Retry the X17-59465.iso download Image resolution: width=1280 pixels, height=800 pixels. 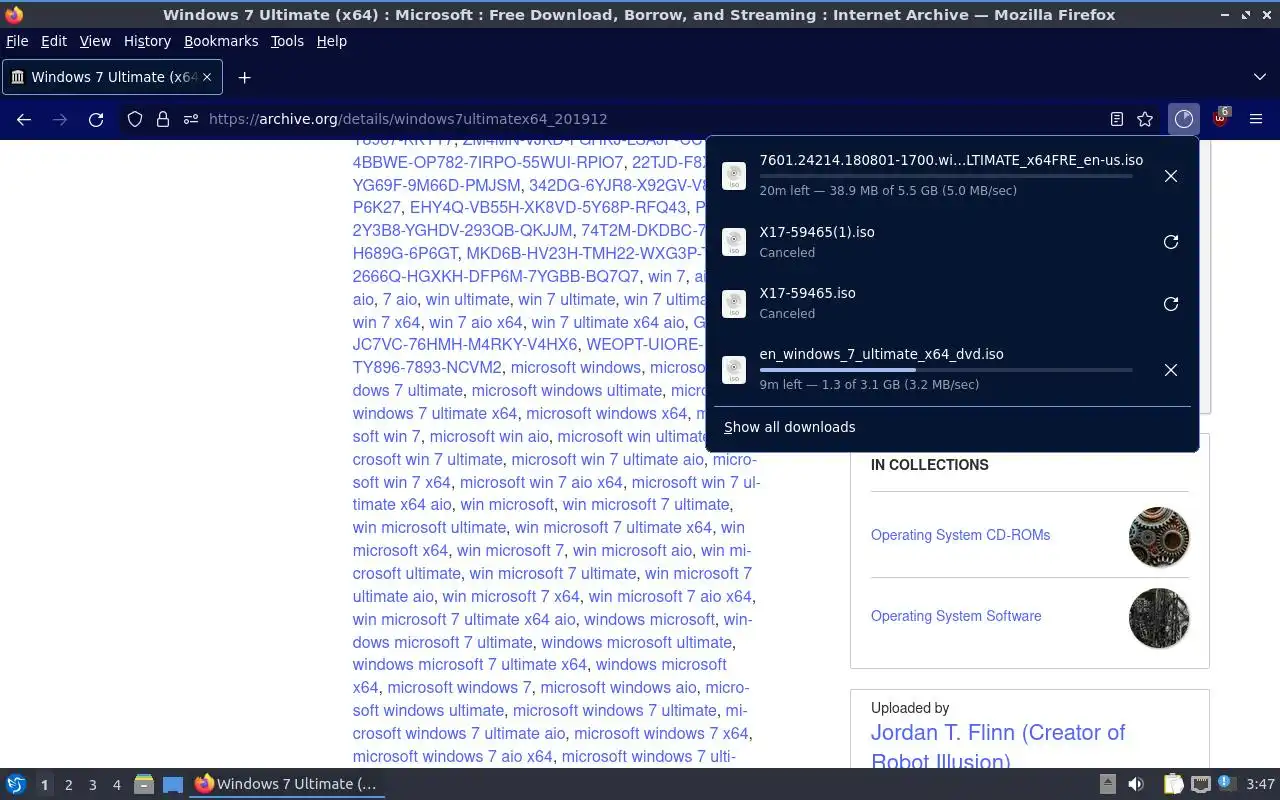pyautogui.click(x=1171, y=304)
